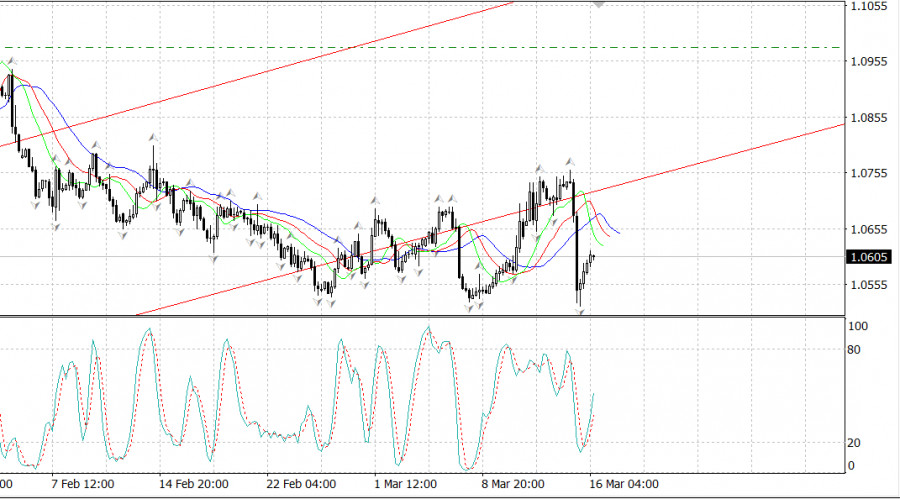The height and width of the screenshot is (499, 900).
Task: Click the current price tag 1.0605
Action: [868, 257]
